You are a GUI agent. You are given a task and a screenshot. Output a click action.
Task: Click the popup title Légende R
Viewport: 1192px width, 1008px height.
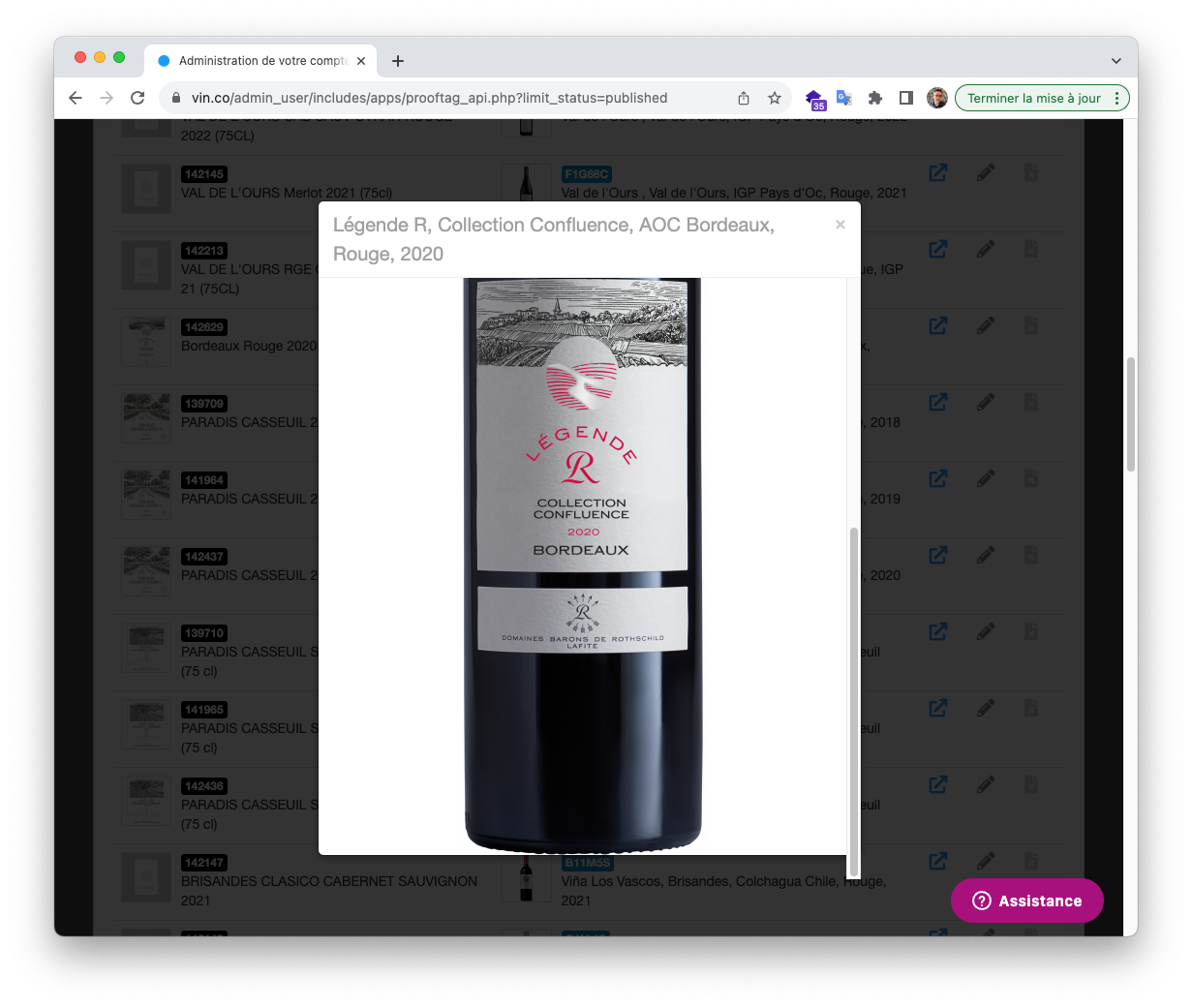click(x=554, y=239)
